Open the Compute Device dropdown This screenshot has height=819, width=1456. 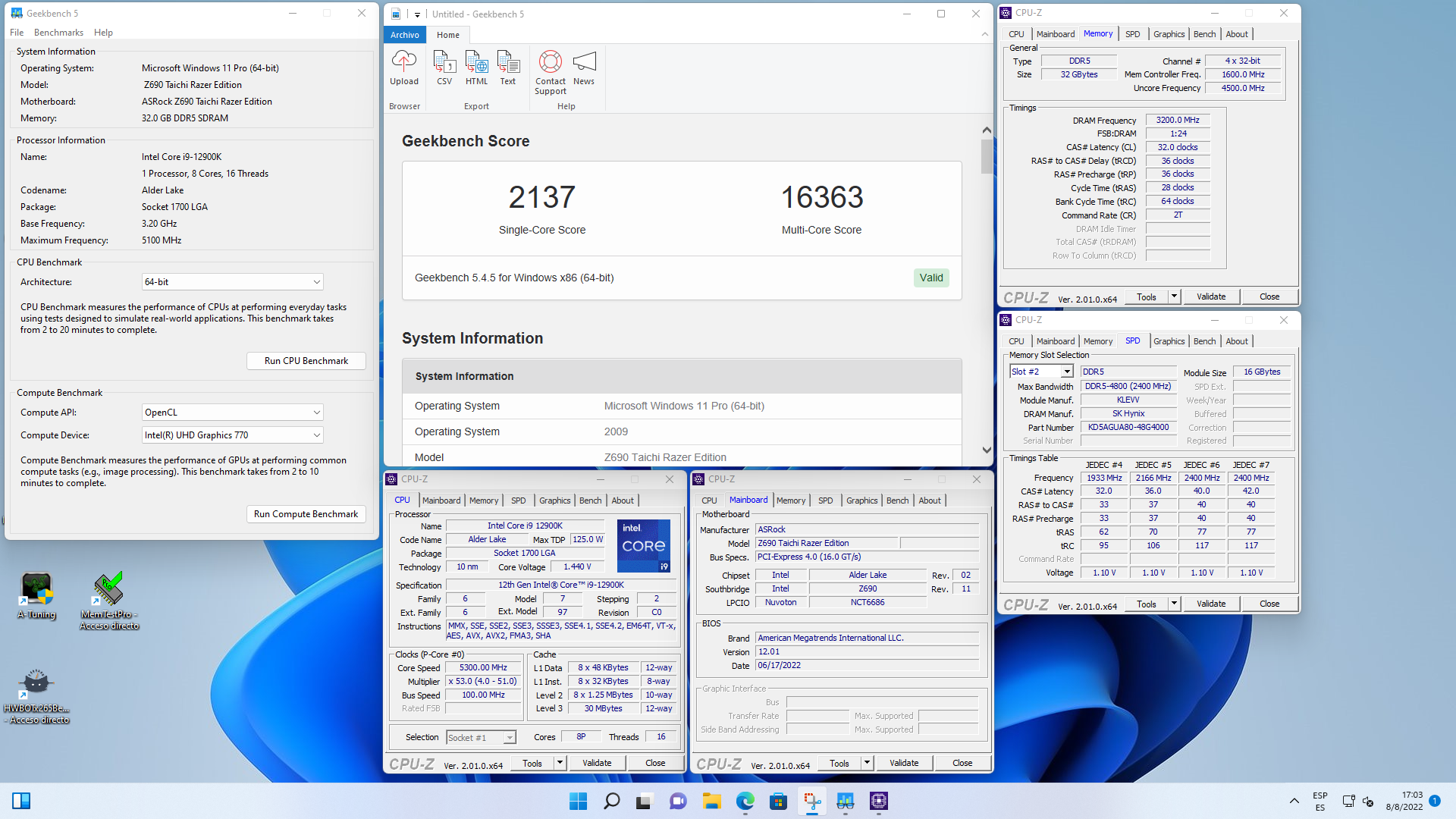[232, 435]
